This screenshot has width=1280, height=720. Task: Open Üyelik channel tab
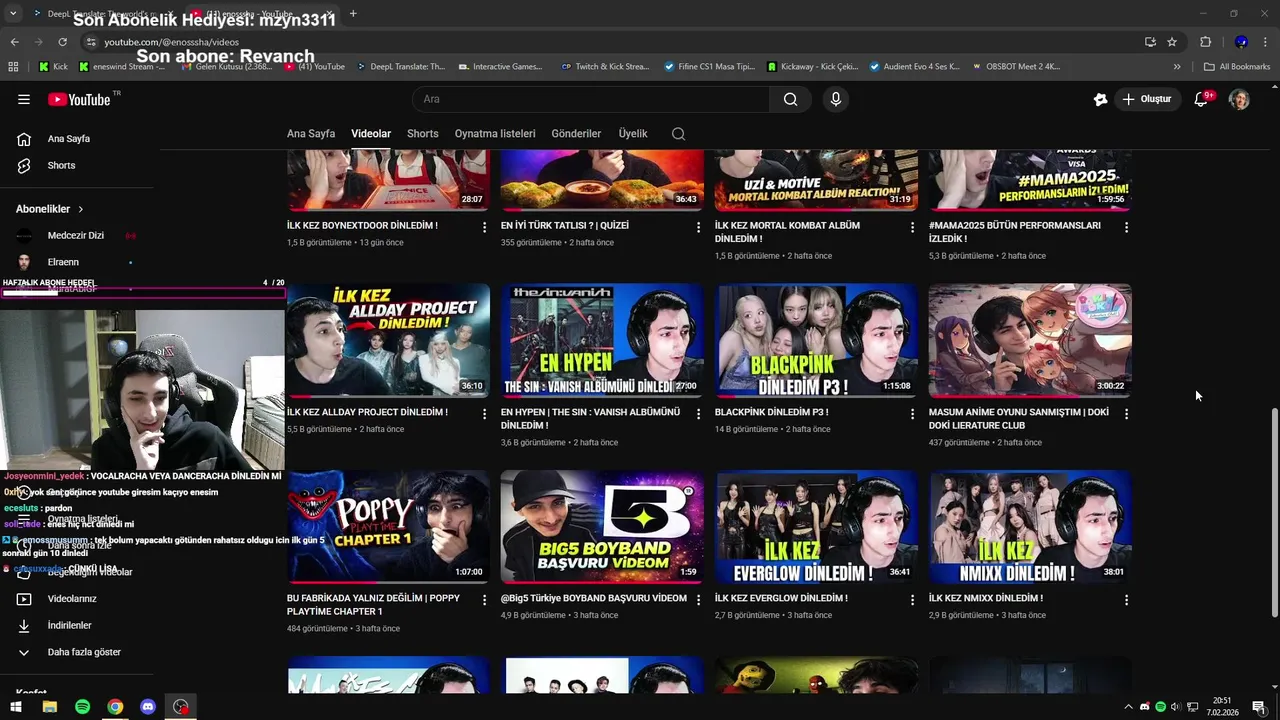click(x=633, y=134)
